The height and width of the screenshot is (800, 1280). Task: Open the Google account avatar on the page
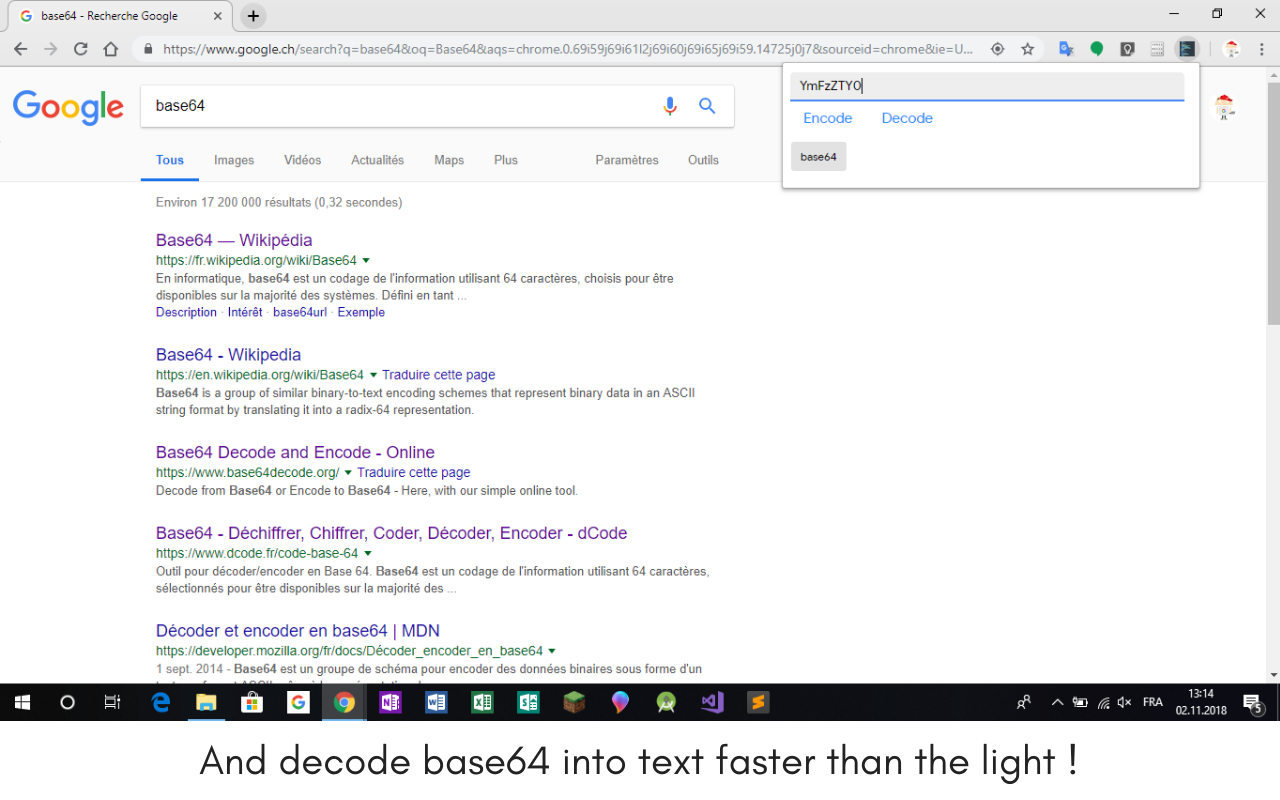click(1224, 107)
